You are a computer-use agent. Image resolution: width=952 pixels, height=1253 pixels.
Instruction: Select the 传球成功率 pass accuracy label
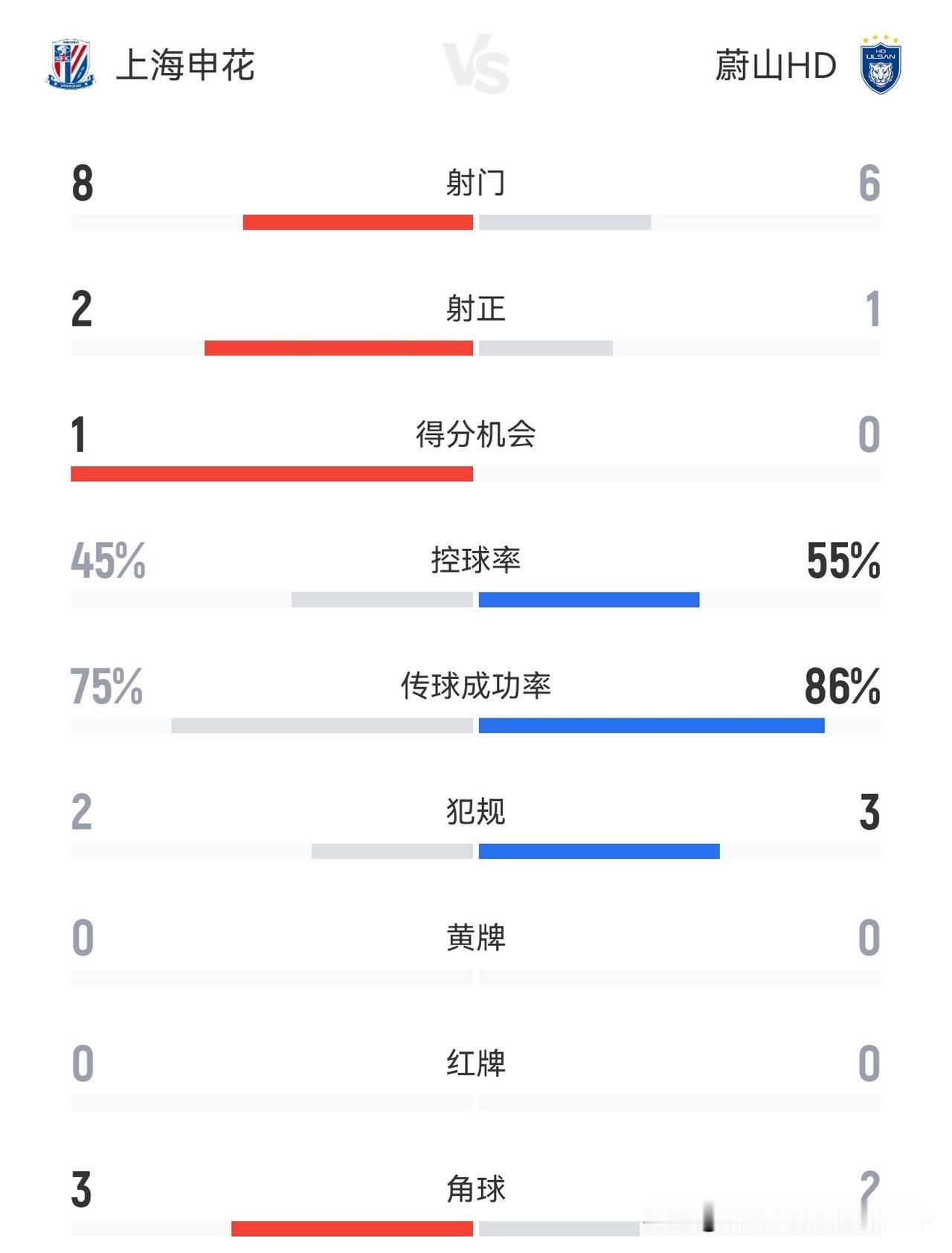click(x=476, y=685)
